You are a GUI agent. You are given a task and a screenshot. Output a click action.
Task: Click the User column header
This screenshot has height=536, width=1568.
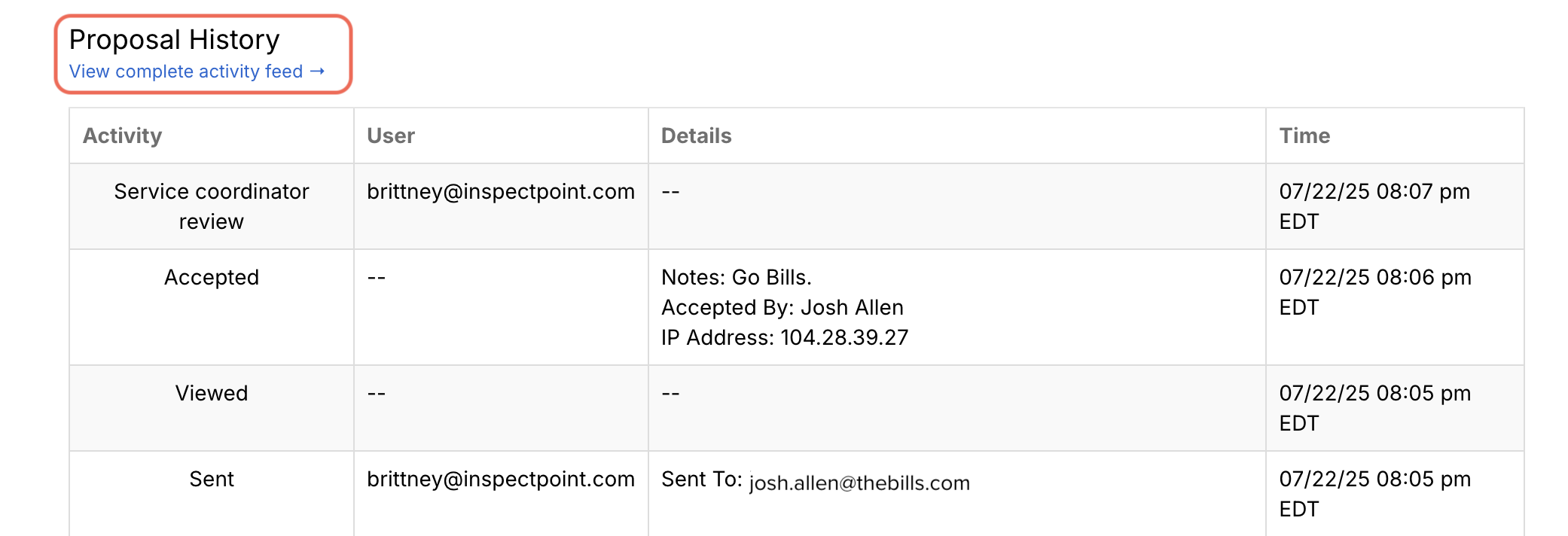[391, 136]
